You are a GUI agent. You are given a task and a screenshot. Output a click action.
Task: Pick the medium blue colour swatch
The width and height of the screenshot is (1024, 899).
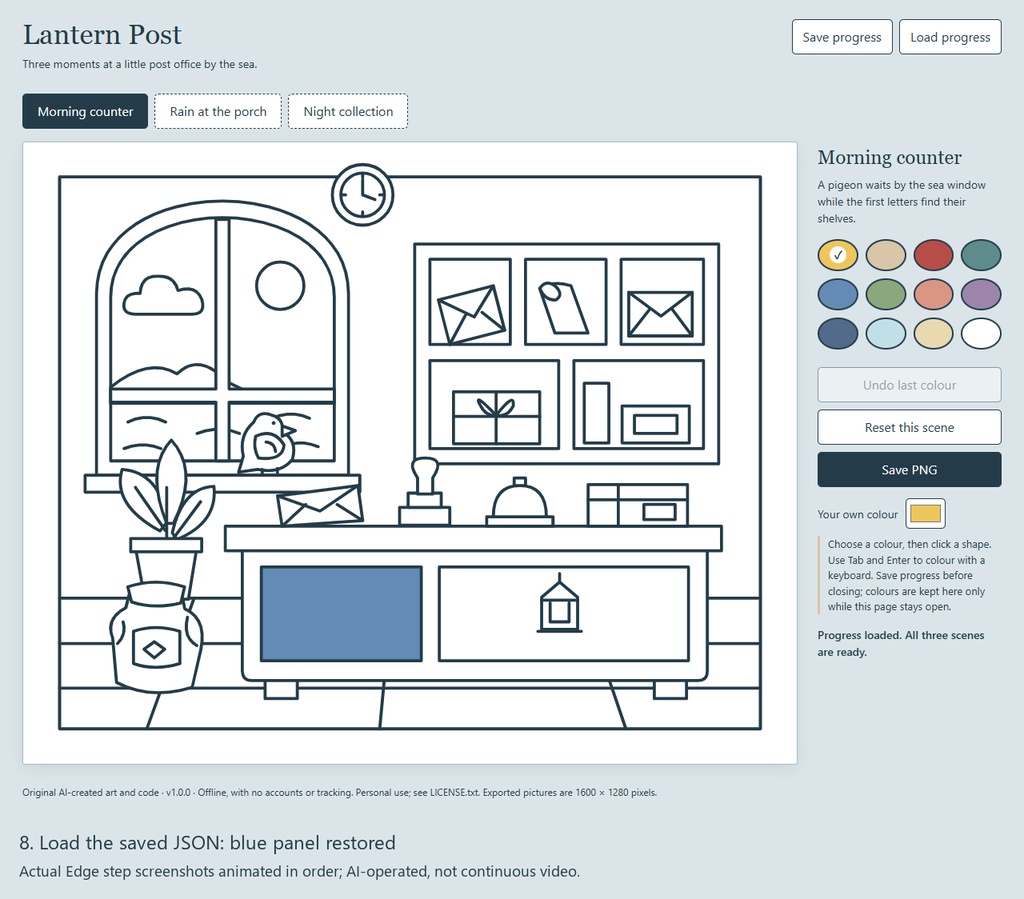pos(838,294)
